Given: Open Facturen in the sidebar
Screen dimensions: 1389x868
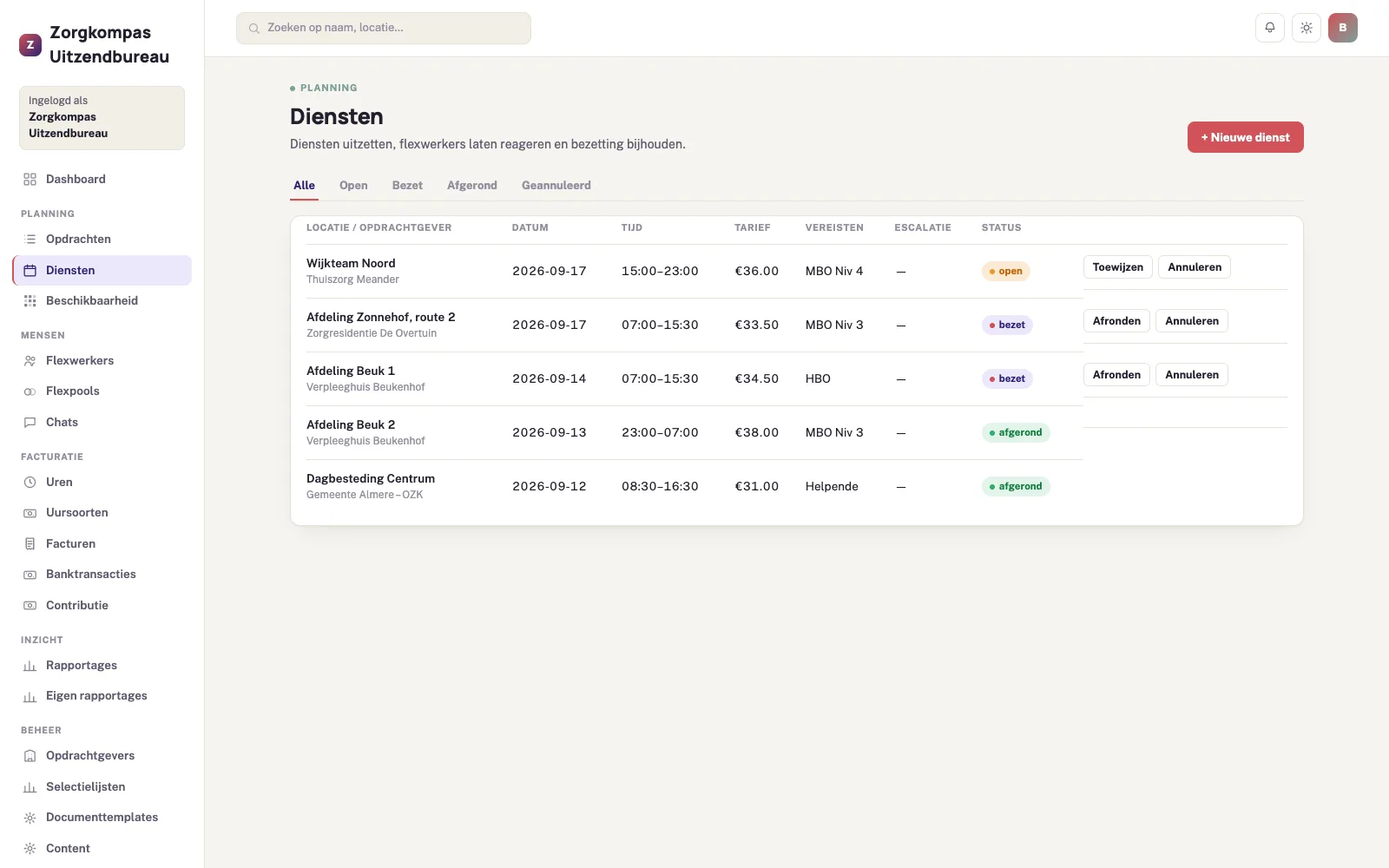Looking at the screenshot, I should tap(102, 543).
